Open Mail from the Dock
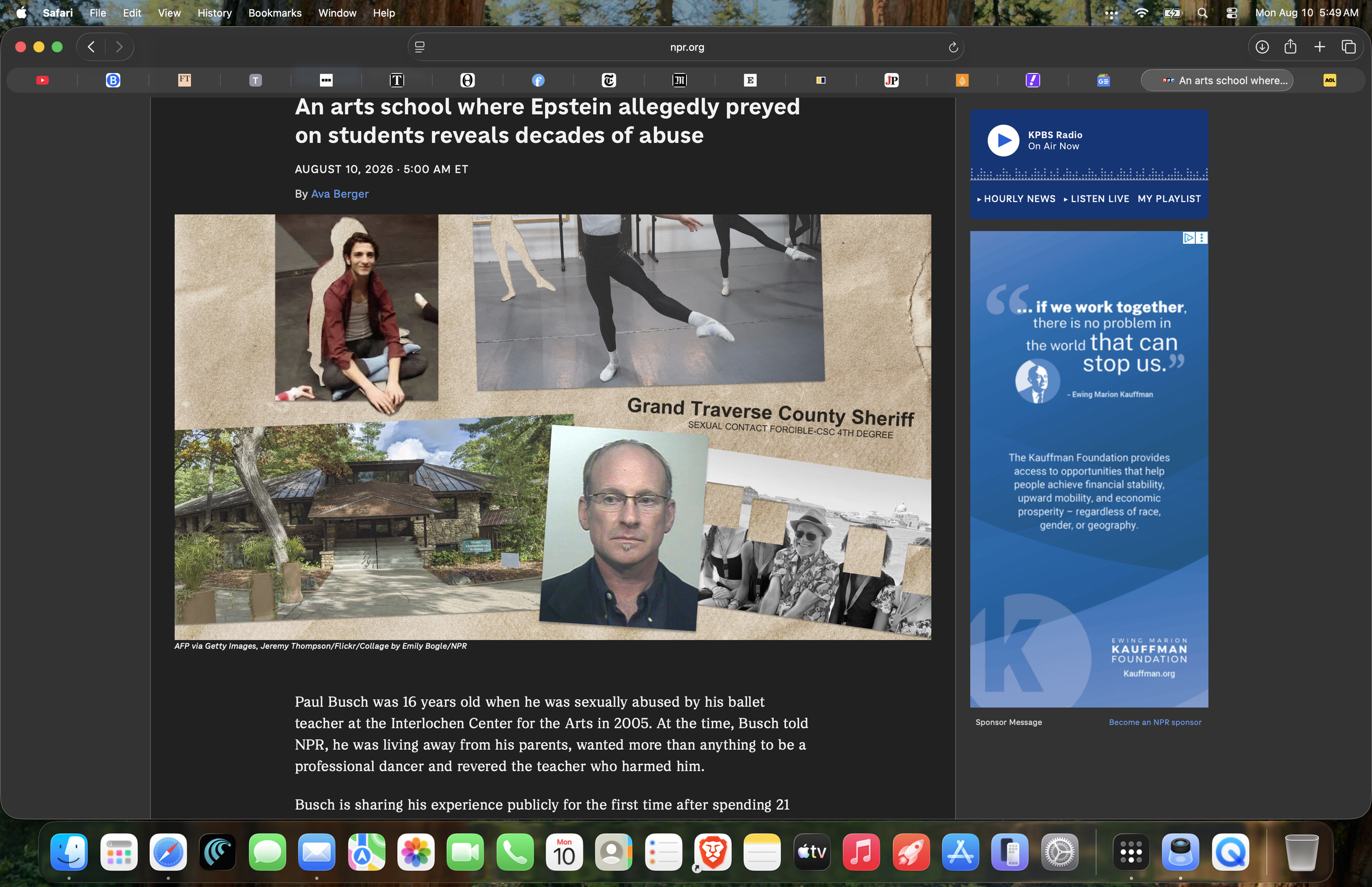Screen dimensions: 1372x887 point(317,852)
